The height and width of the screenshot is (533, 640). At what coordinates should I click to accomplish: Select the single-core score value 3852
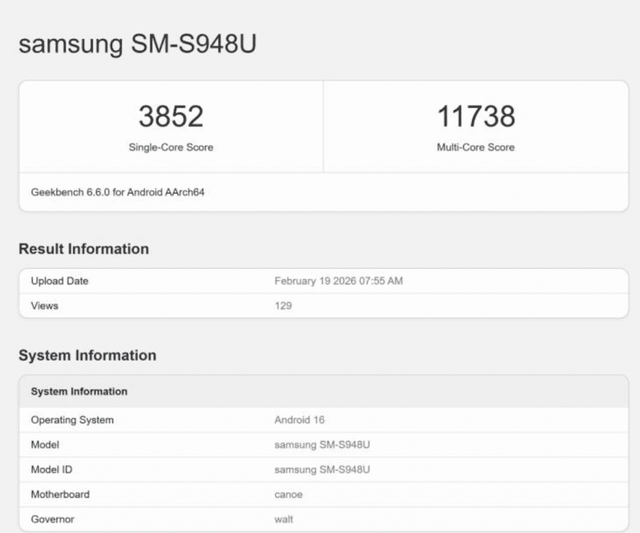(171, 117)
